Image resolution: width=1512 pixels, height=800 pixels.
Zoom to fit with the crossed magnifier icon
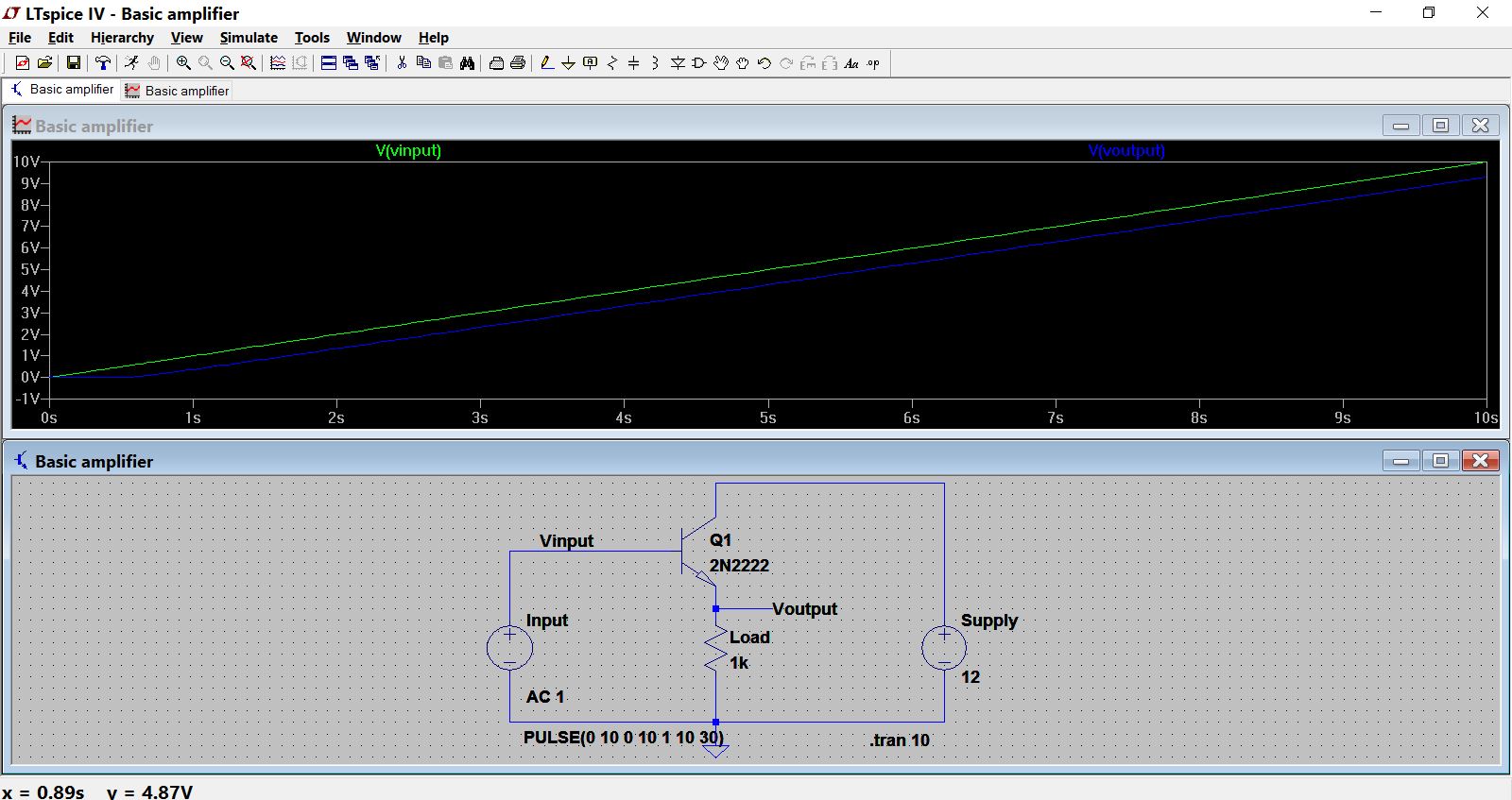[249, 63]
